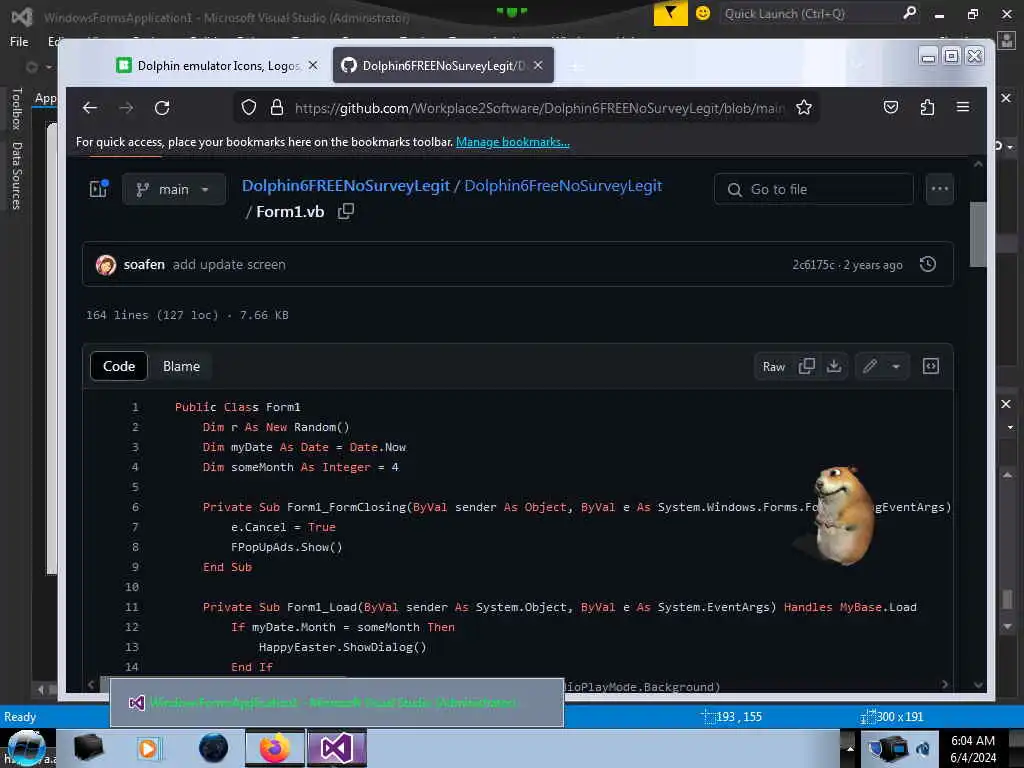Image resolution: width=1024 pixels, height=768 pixels.
Task: Reload the GitHub page
Action: tap(162, 108)
